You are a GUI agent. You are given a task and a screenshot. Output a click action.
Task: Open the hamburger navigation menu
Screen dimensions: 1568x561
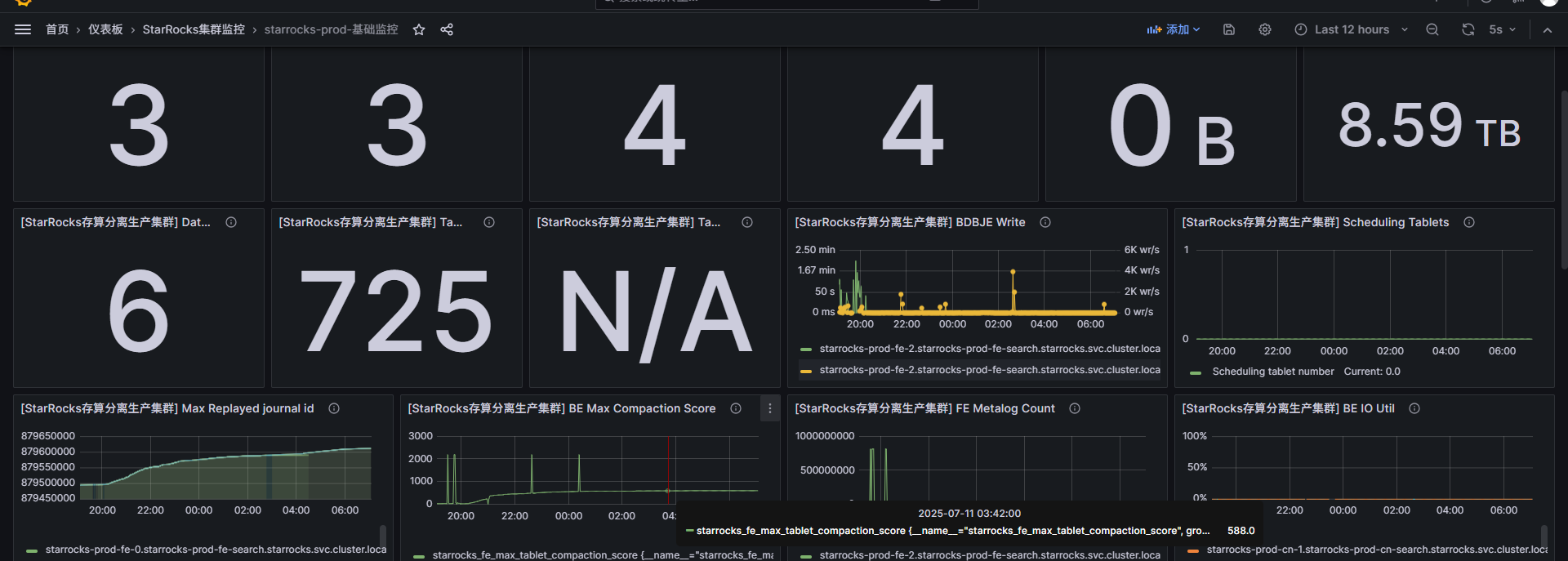click(x=23, y=29)
